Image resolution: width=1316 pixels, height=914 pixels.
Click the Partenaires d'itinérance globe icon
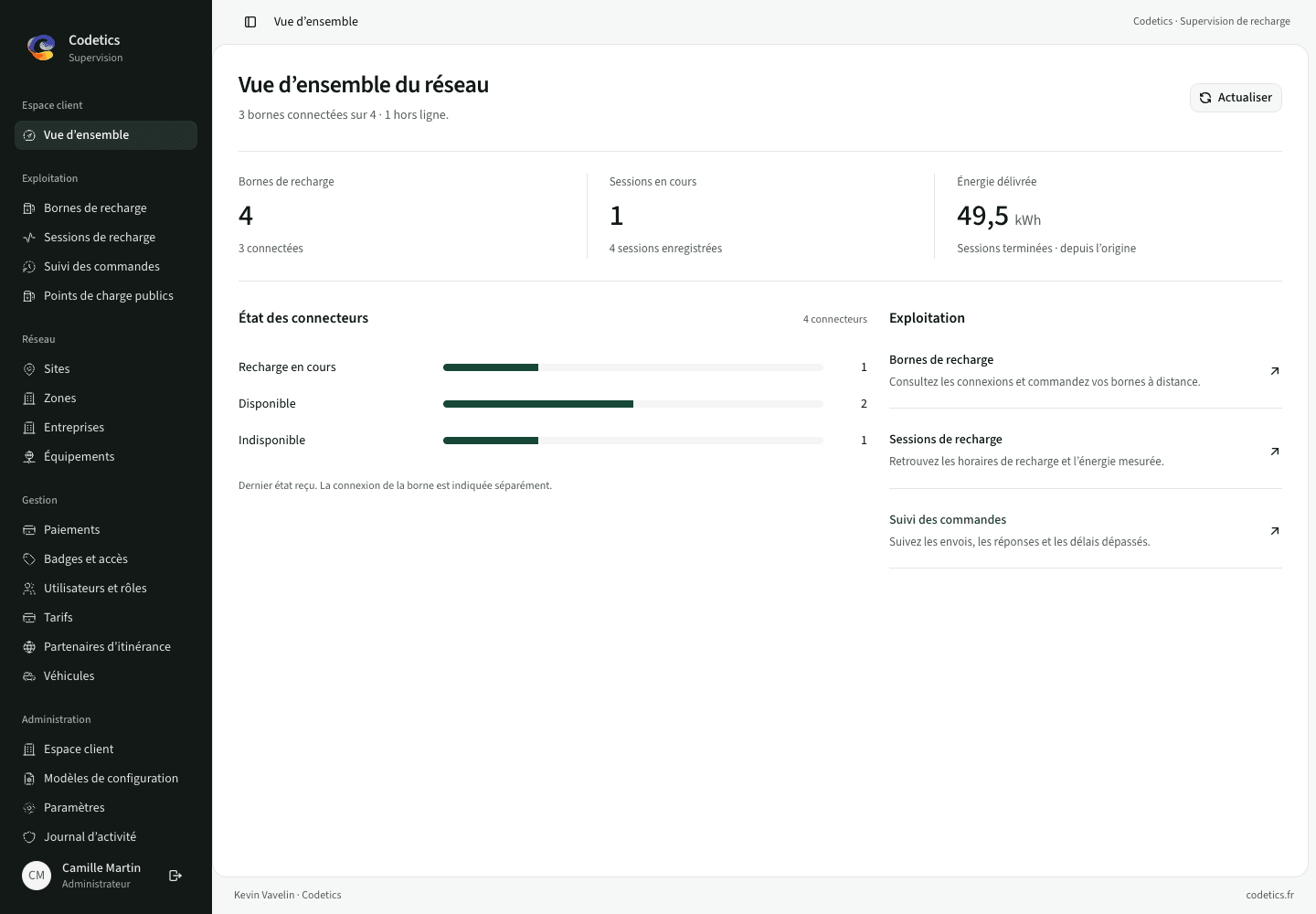tap(29, 647)
